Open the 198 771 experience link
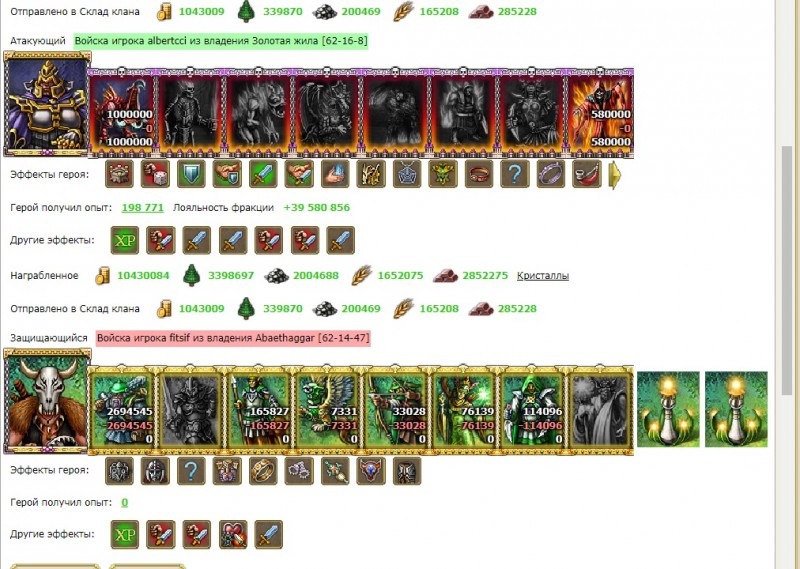 [142, 208]
